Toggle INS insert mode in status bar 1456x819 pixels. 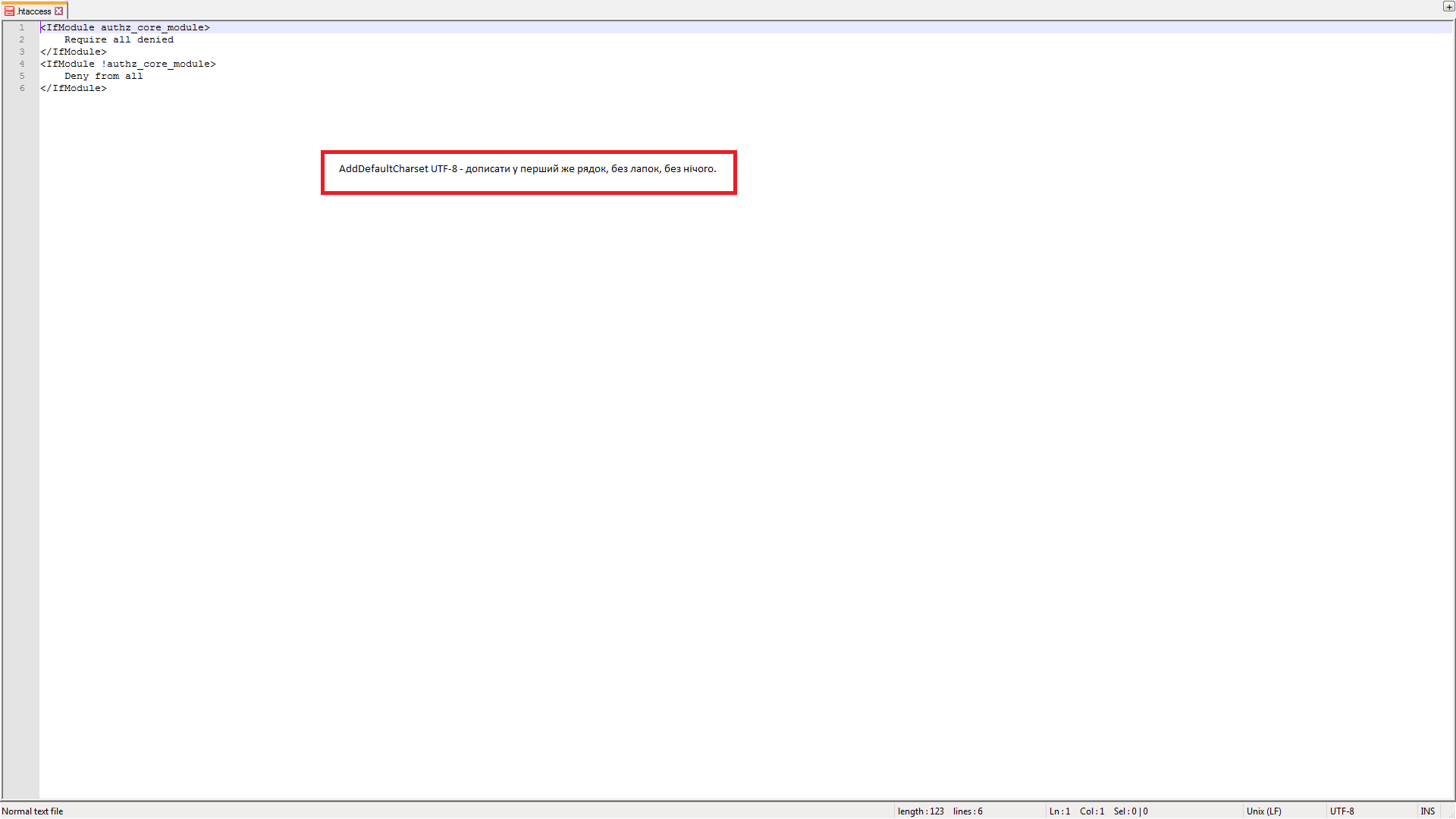1427,811
